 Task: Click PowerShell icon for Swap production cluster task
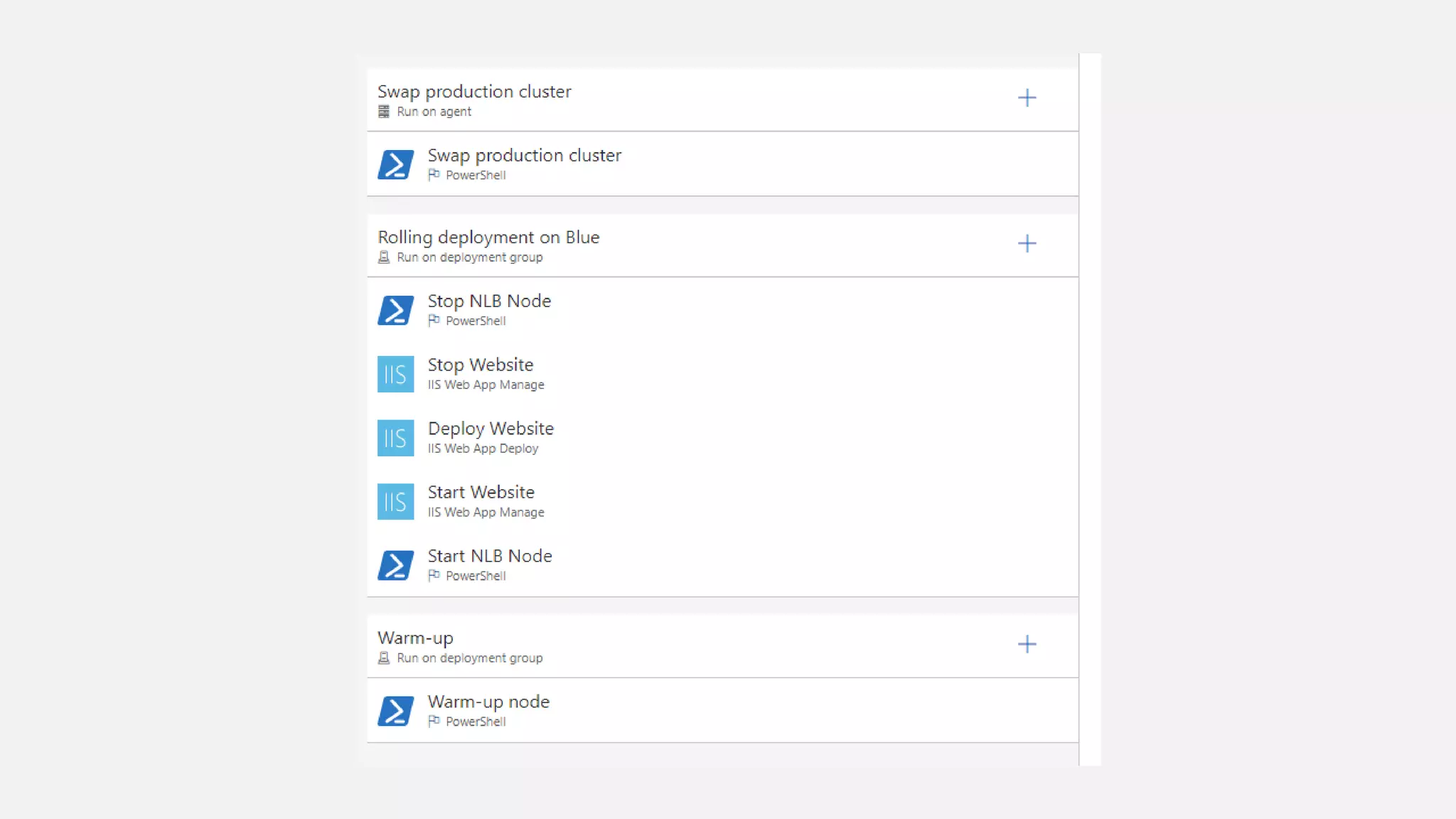[395, 164]
